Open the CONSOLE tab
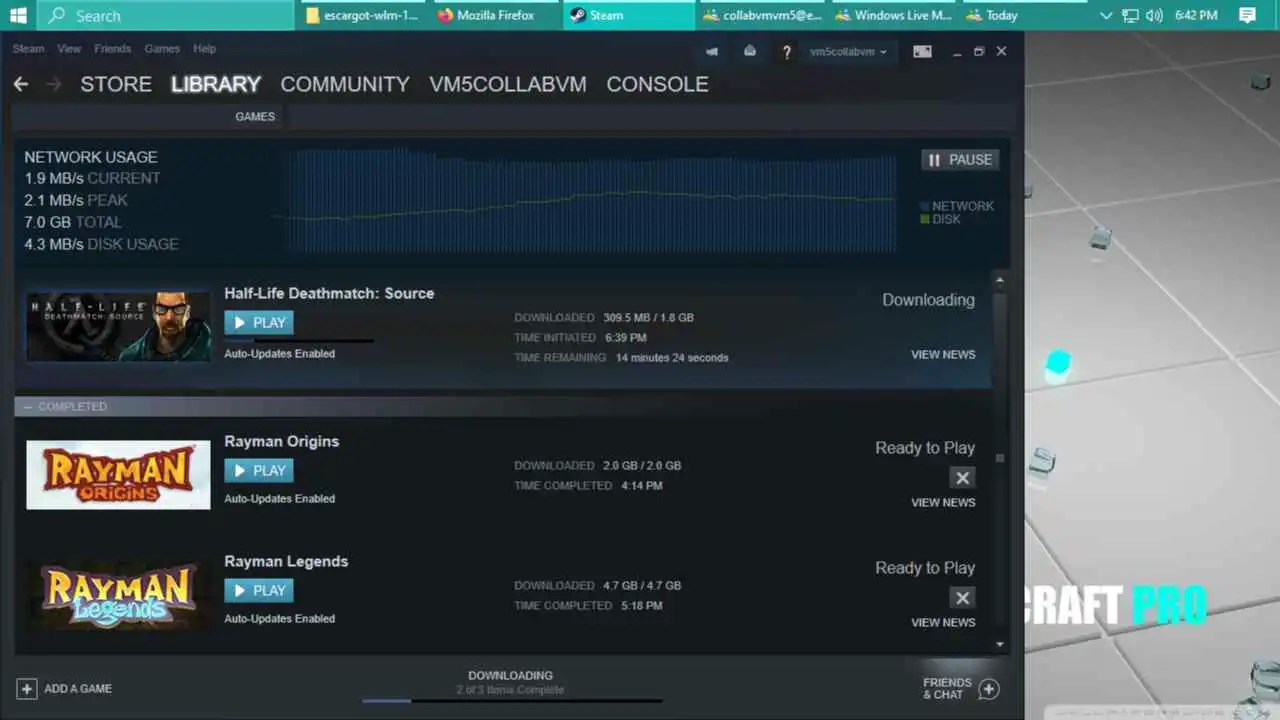 (x=657, y=84)
